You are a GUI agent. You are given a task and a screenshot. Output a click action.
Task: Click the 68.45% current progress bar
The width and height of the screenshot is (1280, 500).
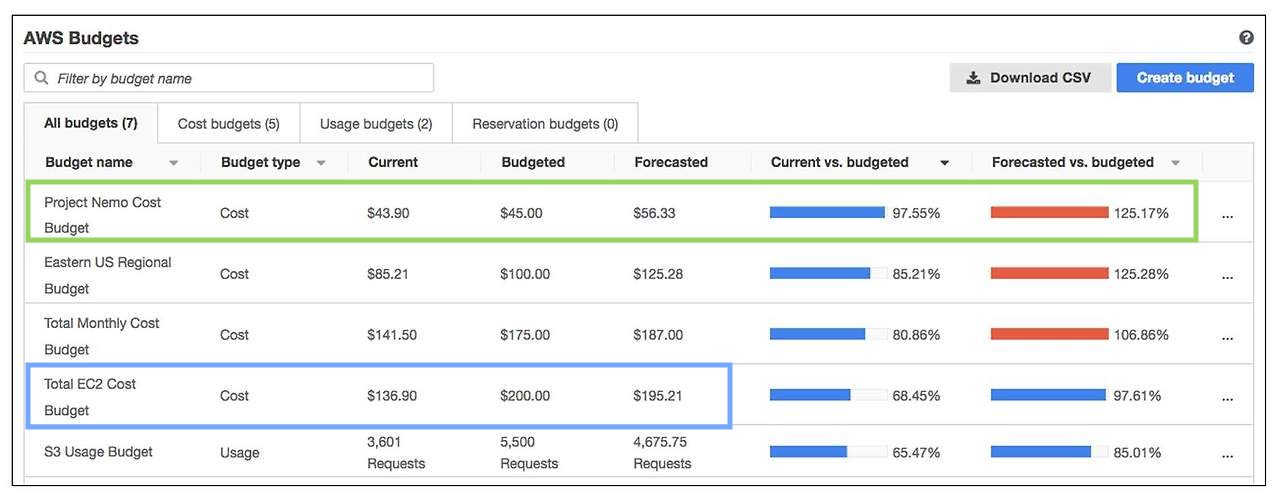click(828, 395)
